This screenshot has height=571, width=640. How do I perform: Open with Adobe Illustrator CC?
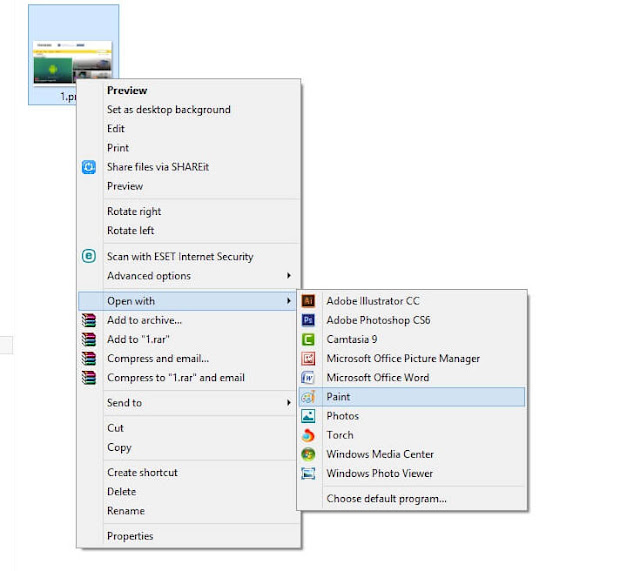(x=373, y=301)
